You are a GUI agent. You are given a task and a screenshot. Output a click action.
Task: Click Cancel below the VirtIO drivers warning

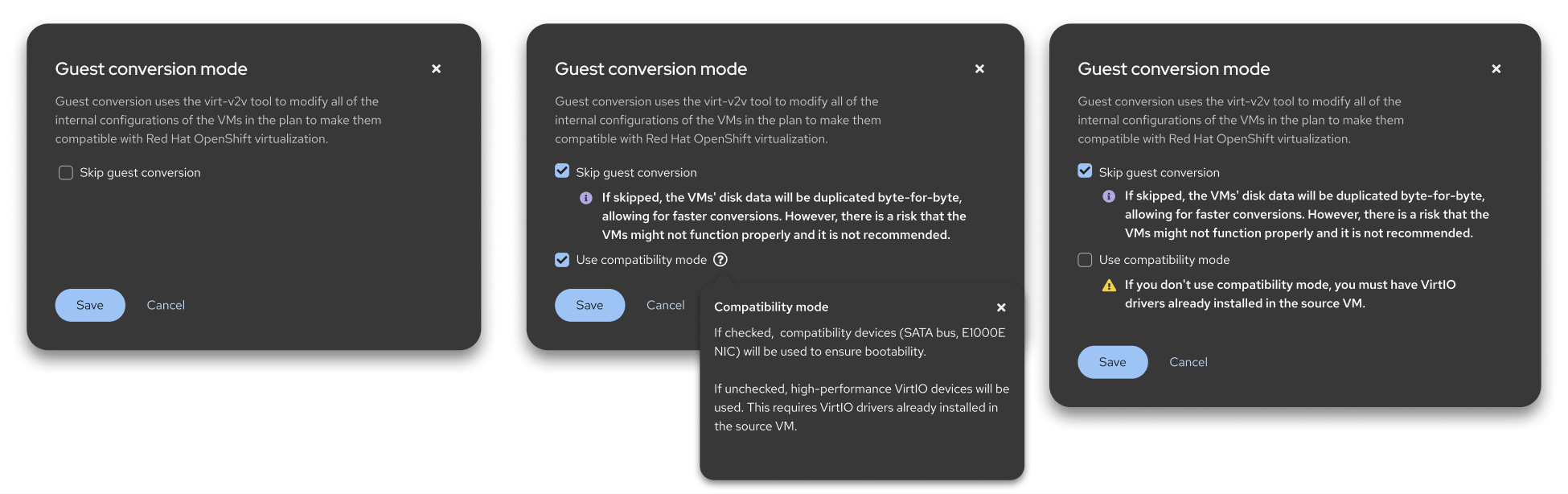pyautogui.click(x=1188, y=362)
